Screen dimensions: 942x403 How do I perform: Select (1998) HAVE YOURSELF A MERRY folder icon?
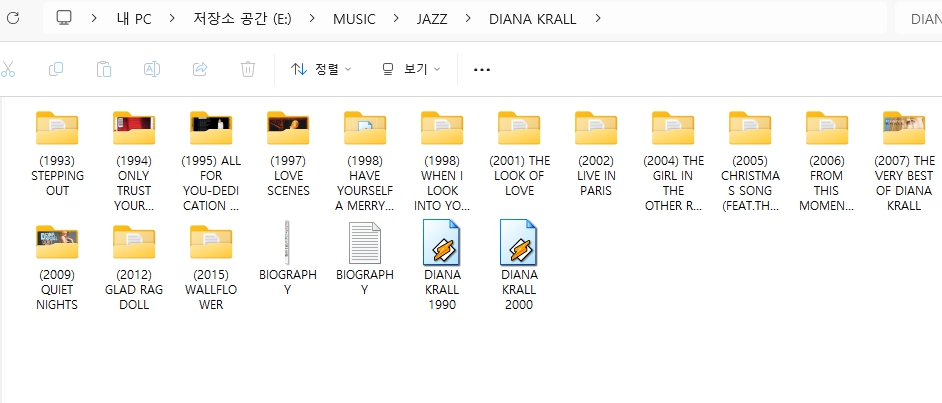[365, 128]
